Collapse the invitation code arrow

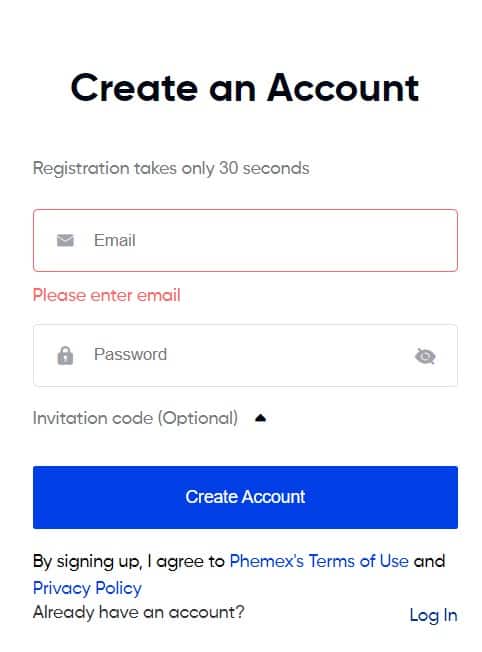[260, 418]
